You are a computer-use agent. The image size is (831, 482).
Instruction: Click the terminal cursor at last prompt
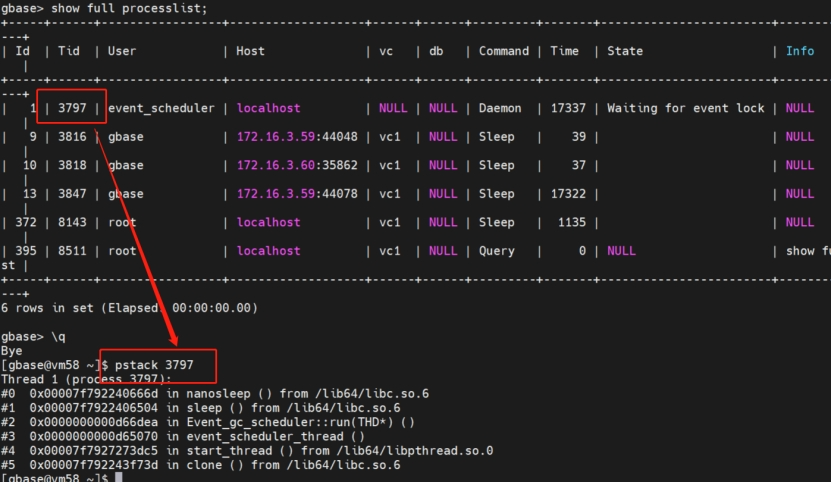coord(119,477)
